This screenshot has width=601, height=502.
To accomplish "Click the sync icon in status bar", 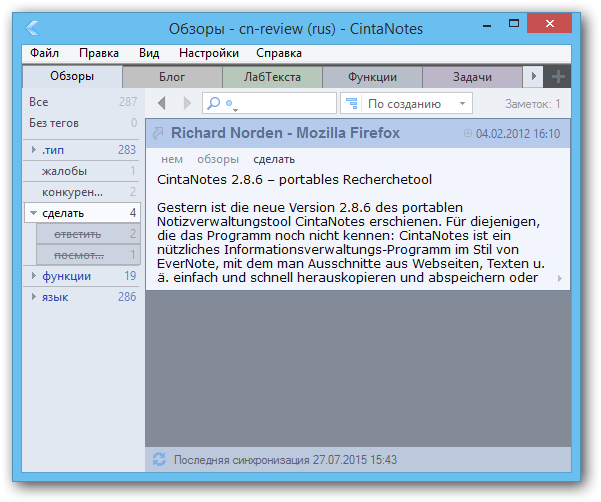I will 159,459.
